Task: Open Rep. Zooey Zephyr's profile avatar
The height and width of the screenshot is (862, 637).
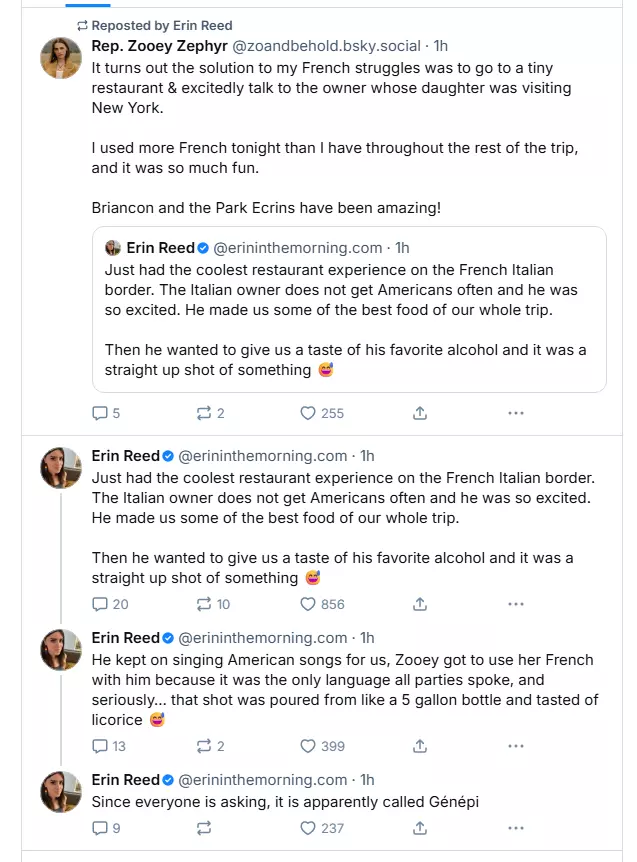Action: tap(60, 58)
